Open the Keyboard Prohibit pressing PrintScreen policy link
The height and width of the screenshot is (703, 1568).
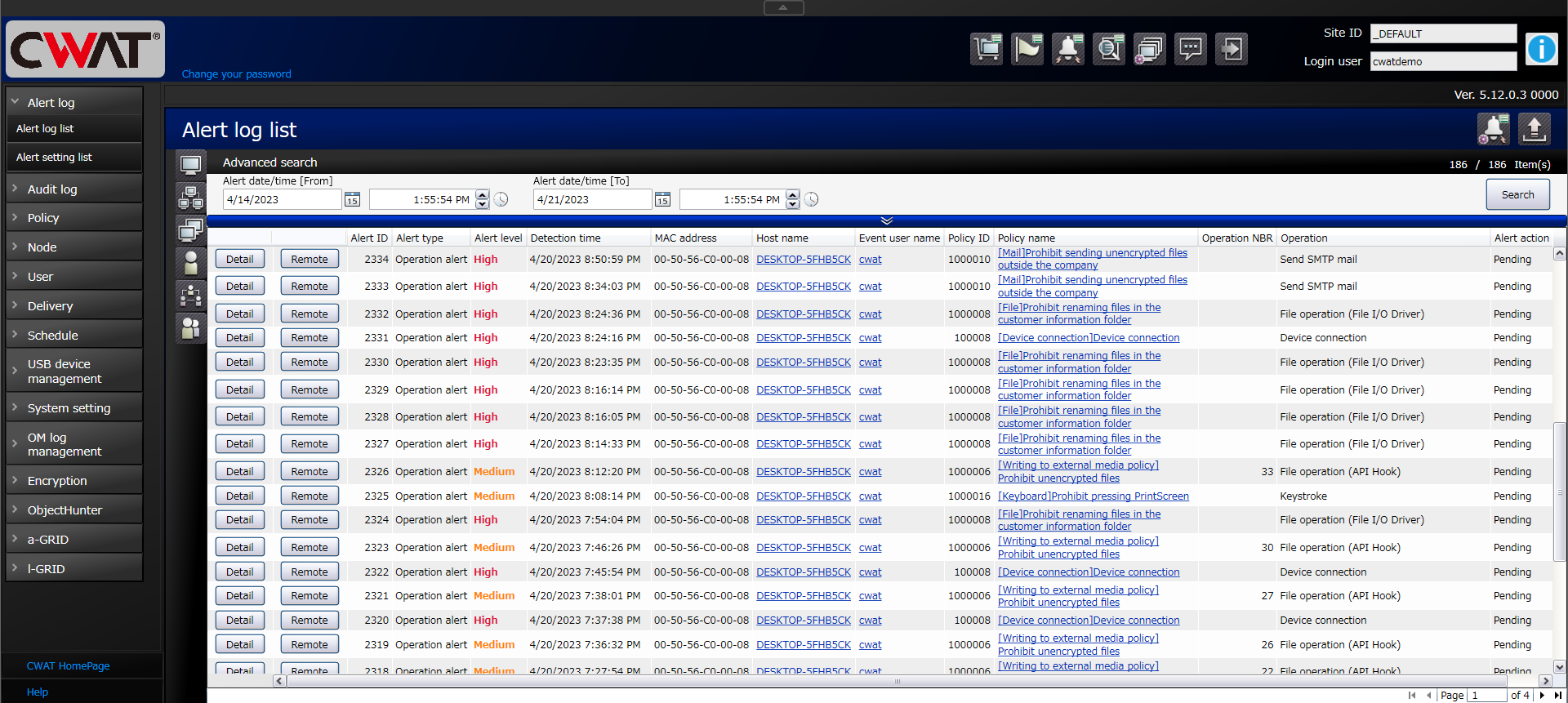[x=1094, y=496]
